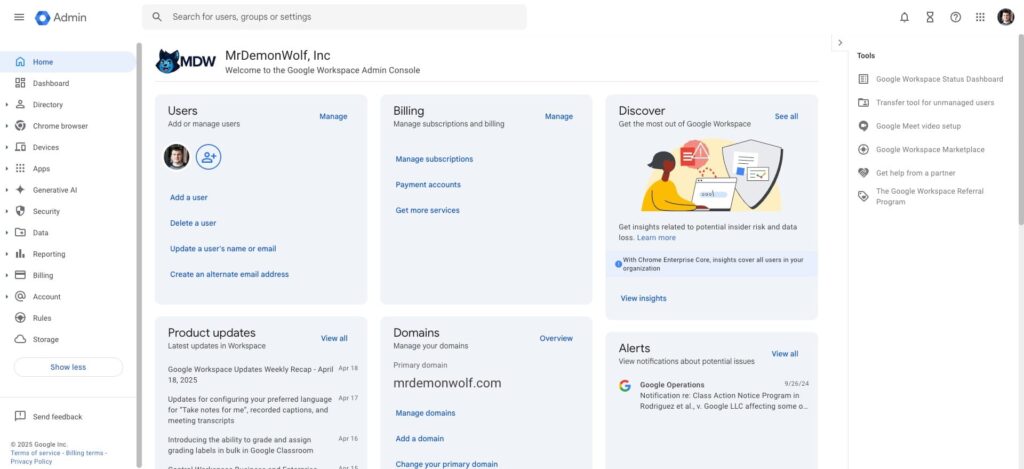Click the add user circle icon

click(x=208, y=157)
